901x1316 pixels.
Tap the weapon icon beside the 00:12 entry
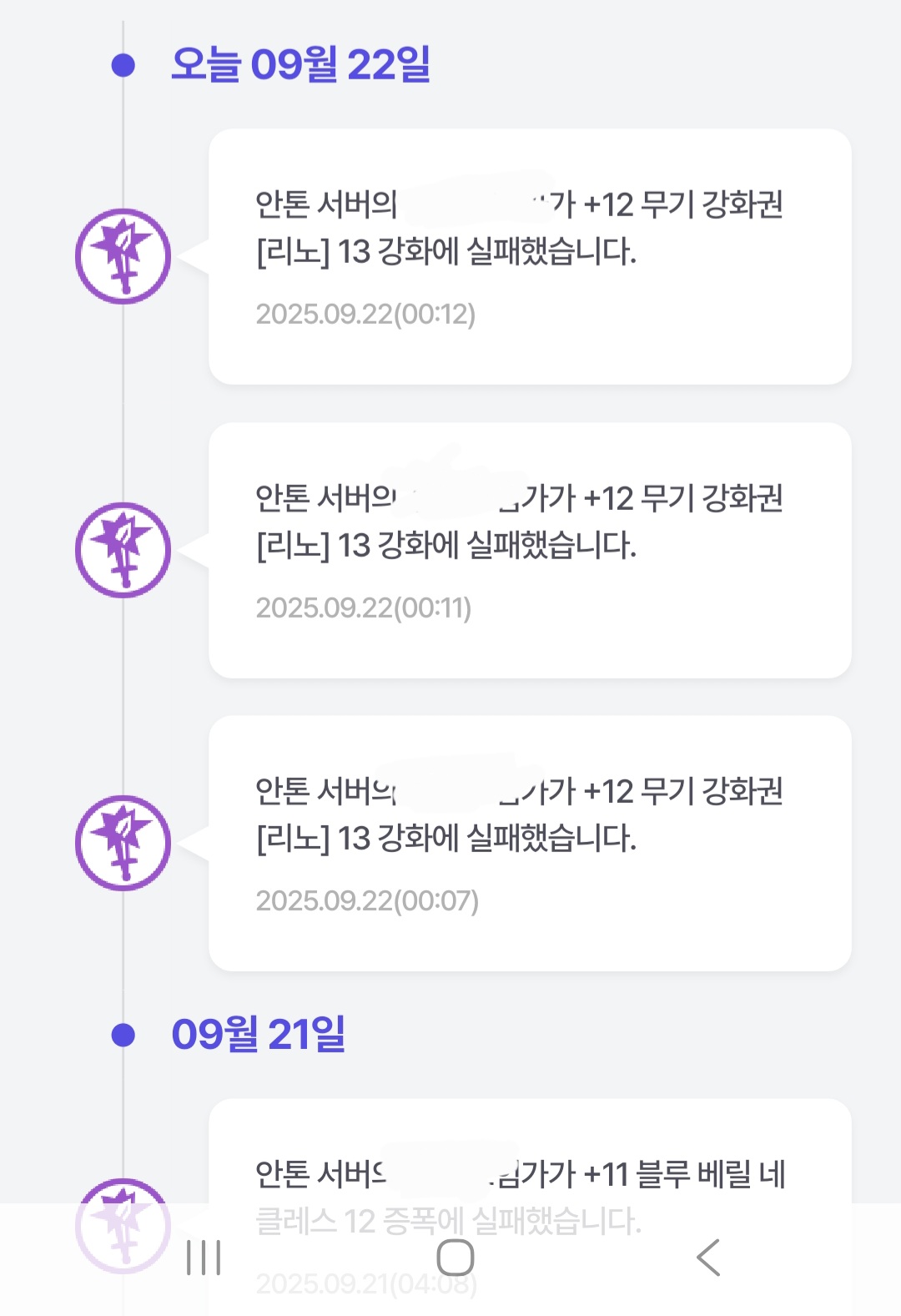pyautogui.click(x=123, y=256)
